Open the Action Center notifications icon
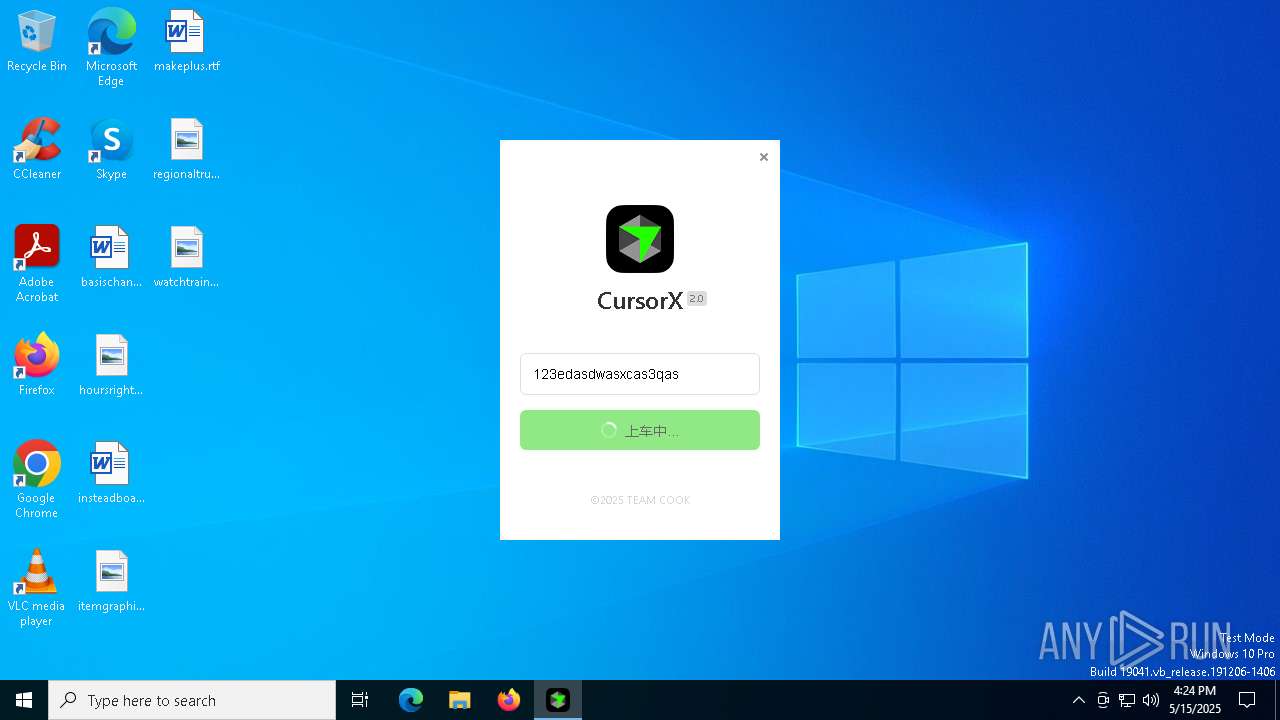 pos(1247,700)
